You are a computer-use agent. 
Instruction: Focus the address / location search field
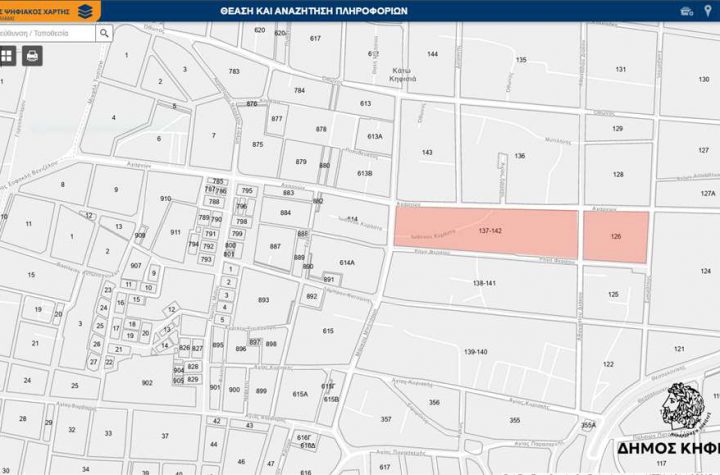pos(47,32)
